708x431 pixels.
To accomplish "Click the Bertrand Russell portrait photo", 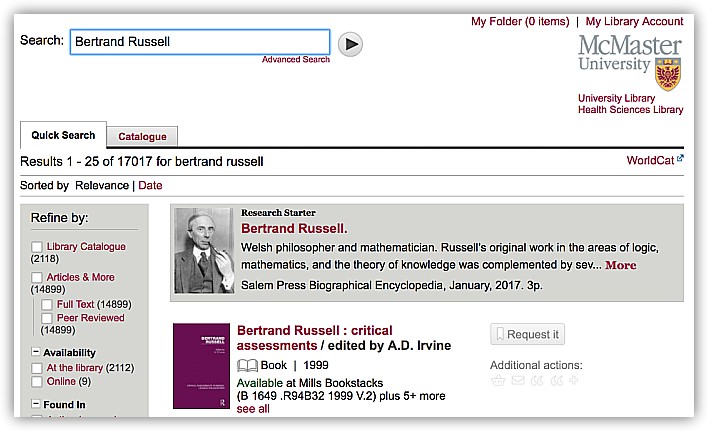I will point(204,251).
